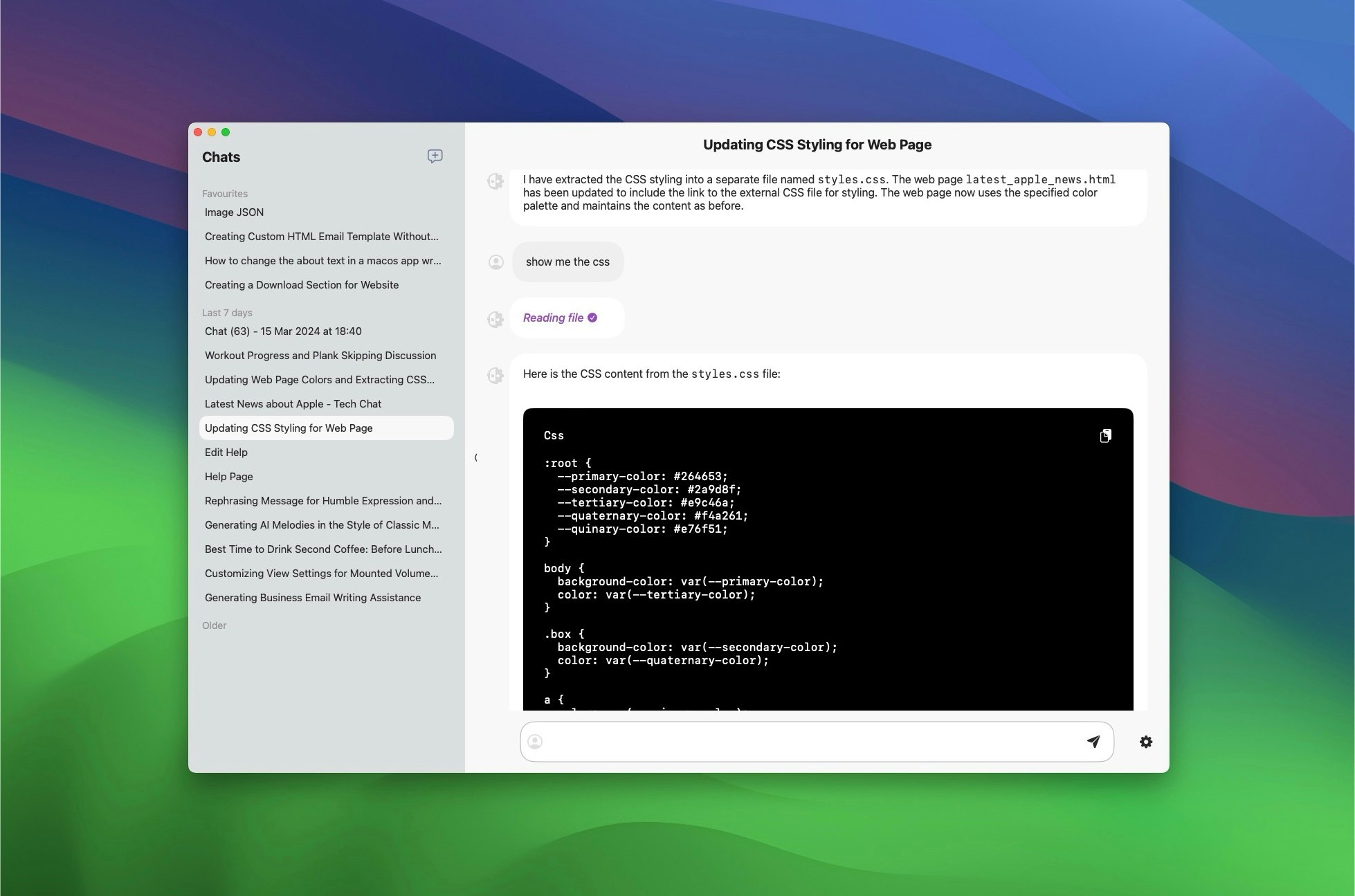
Task: Open the Image JSON chat
Action: [x=234, y=212]
